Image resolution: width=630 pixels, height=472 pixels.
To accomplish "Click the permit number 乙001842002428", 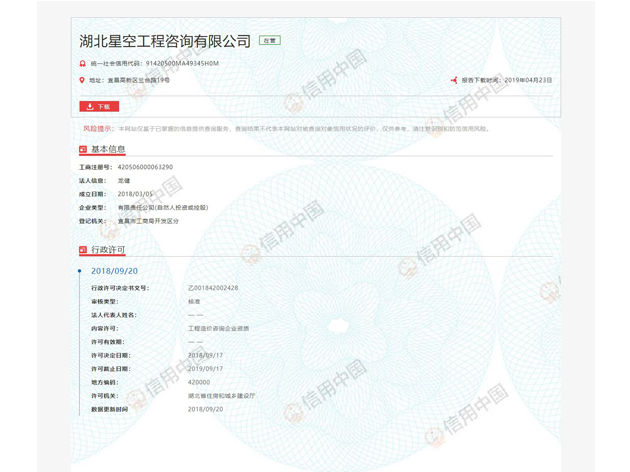I will coord(213,288).
